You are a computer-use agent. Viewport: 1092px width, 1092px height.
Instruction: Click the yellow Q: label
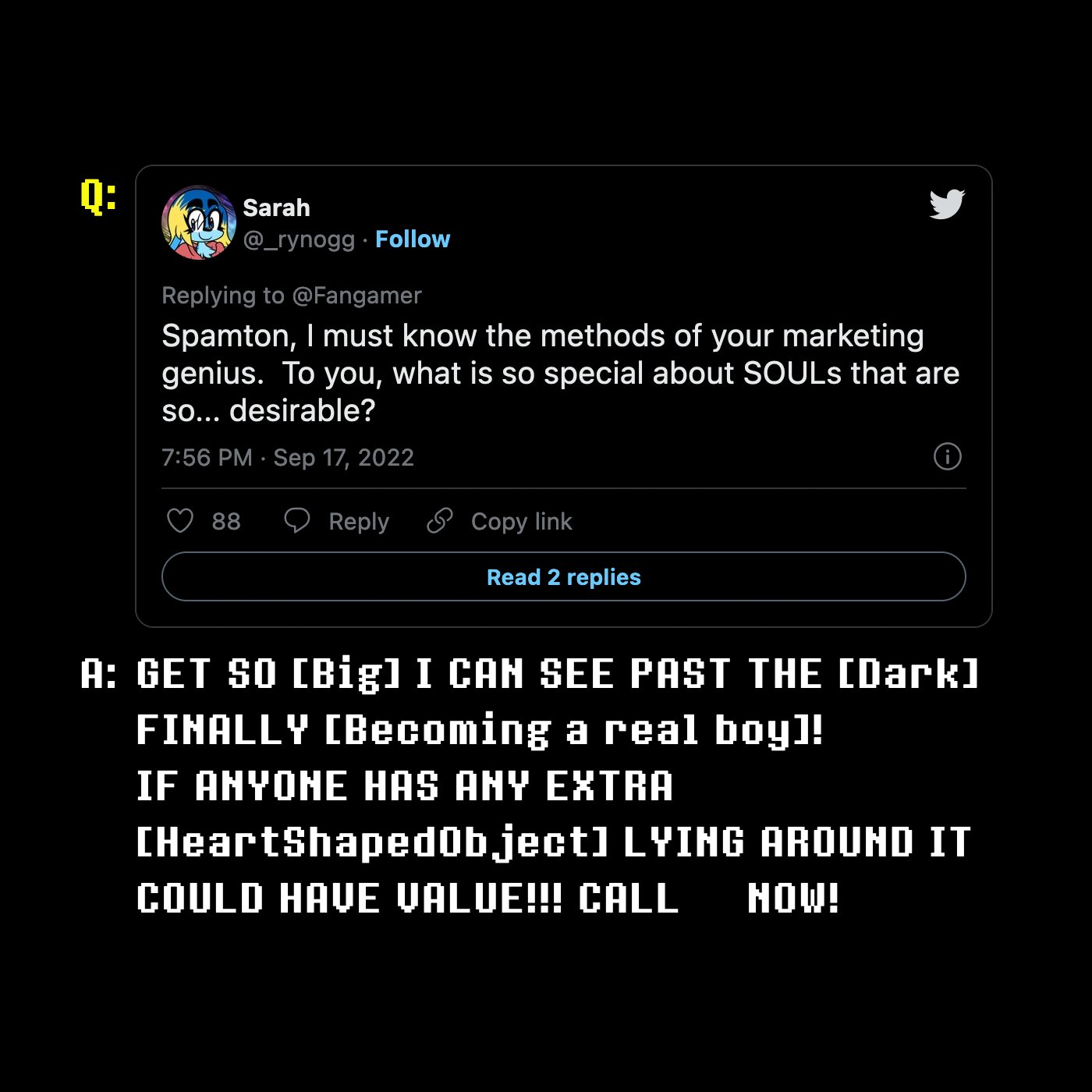pyautogui.click(x=99, y=196)
